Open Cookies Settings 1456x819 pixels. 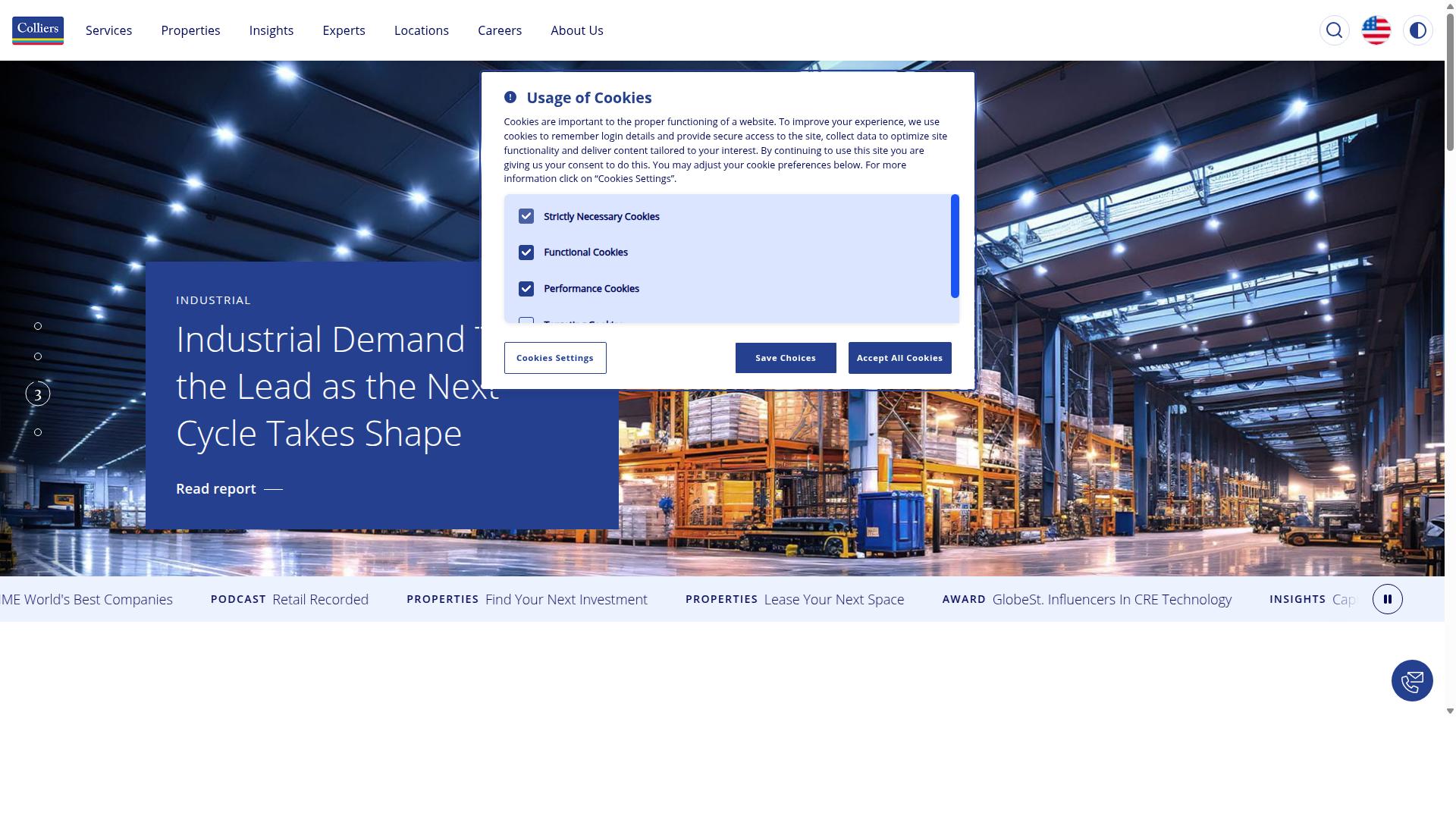[555, 358]
